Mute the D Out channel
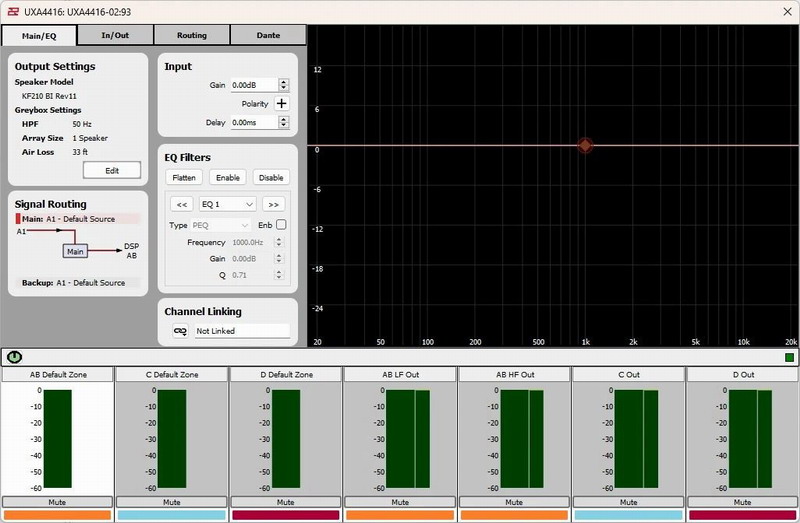 (x=742, y=502)
